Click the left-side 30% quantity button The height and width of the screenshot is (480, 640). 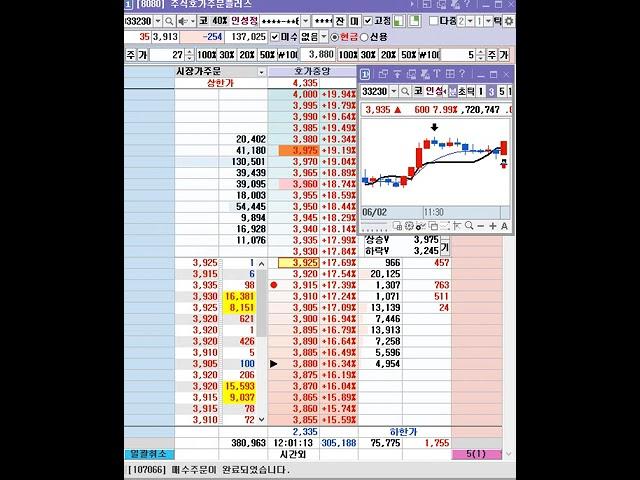(227, 55)
